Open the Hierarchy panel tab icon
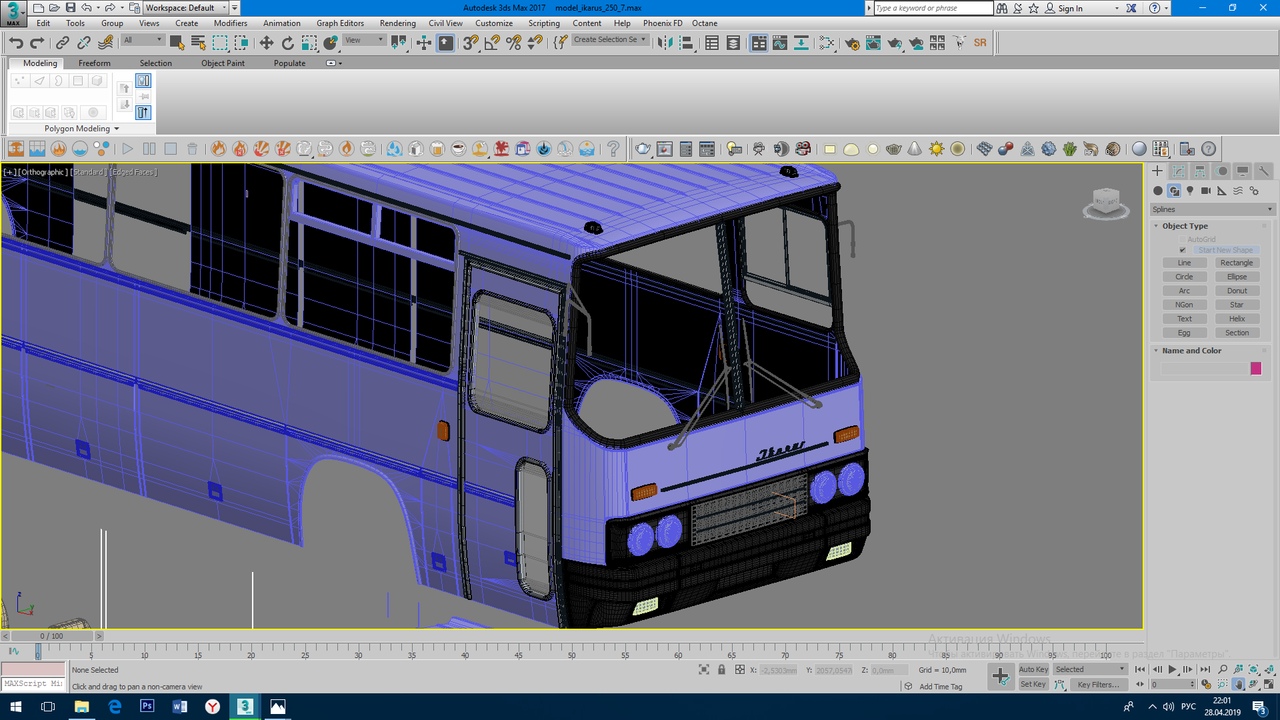The image size is (1280, 720). pos(1200,171)
